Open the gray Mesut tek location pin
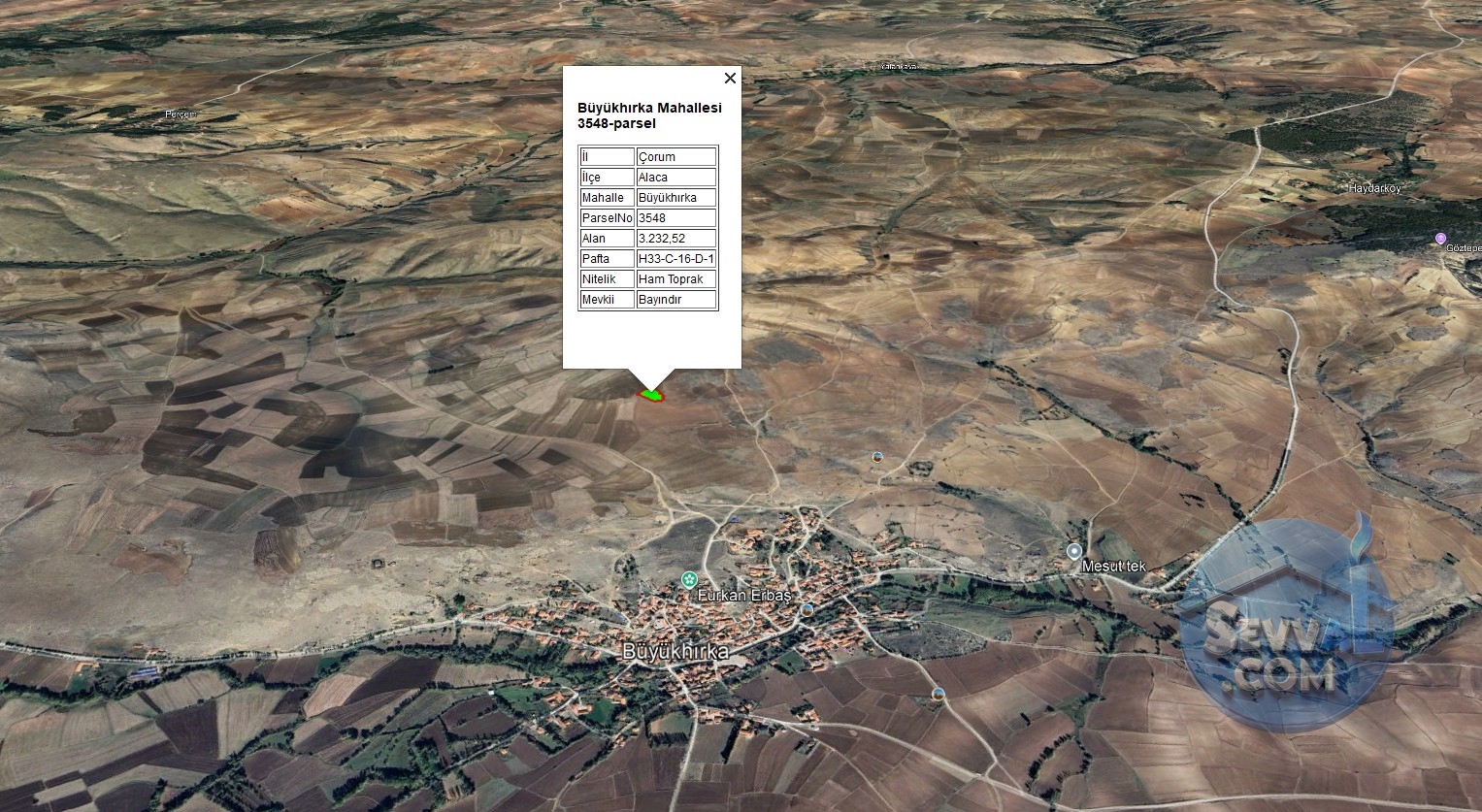The height and width of the screenshot is (812, 1482). [1073, 551]
